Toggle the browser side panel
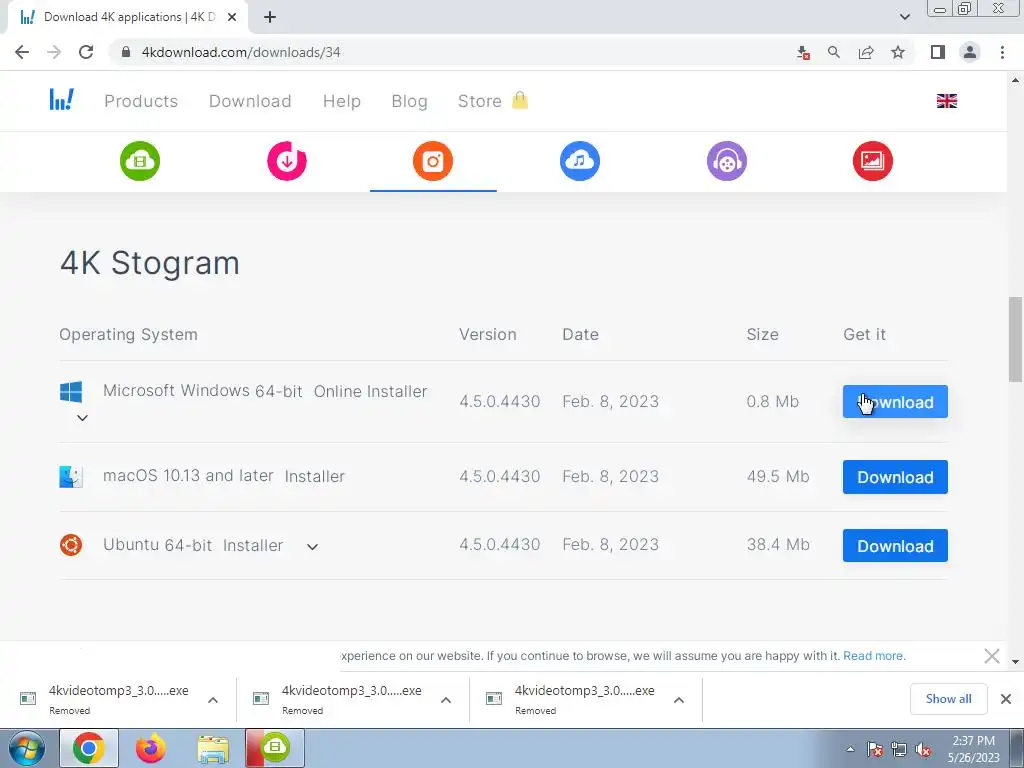The image size is (1024, 768). (938, 52)
